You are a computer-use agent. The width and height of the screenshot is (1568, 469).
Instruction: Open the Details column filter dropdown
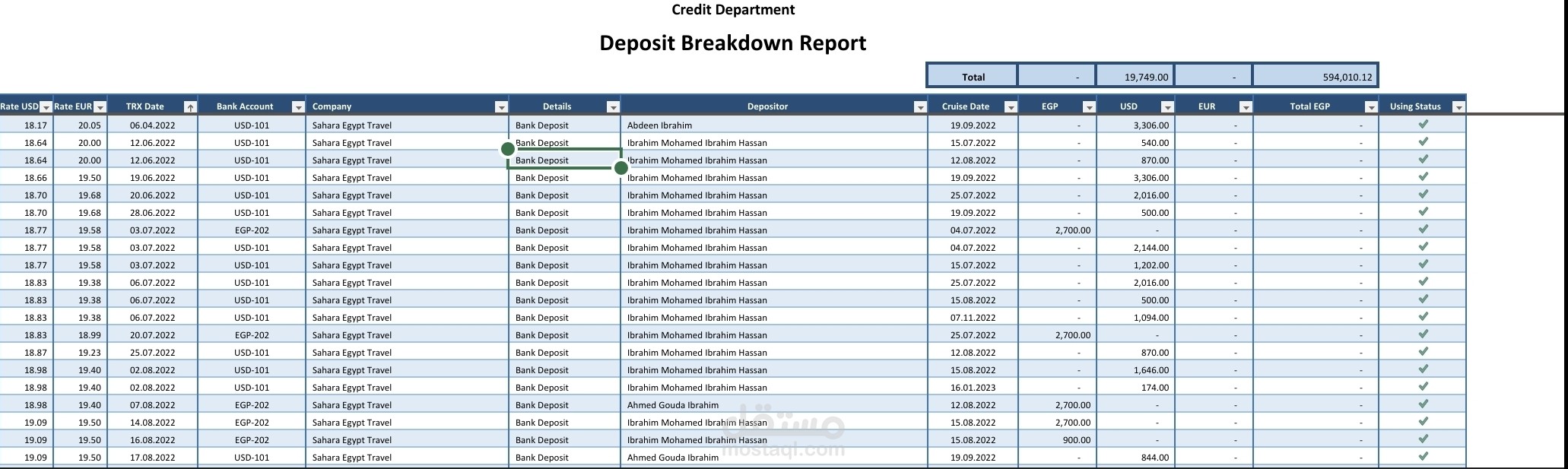pos(613,107)
